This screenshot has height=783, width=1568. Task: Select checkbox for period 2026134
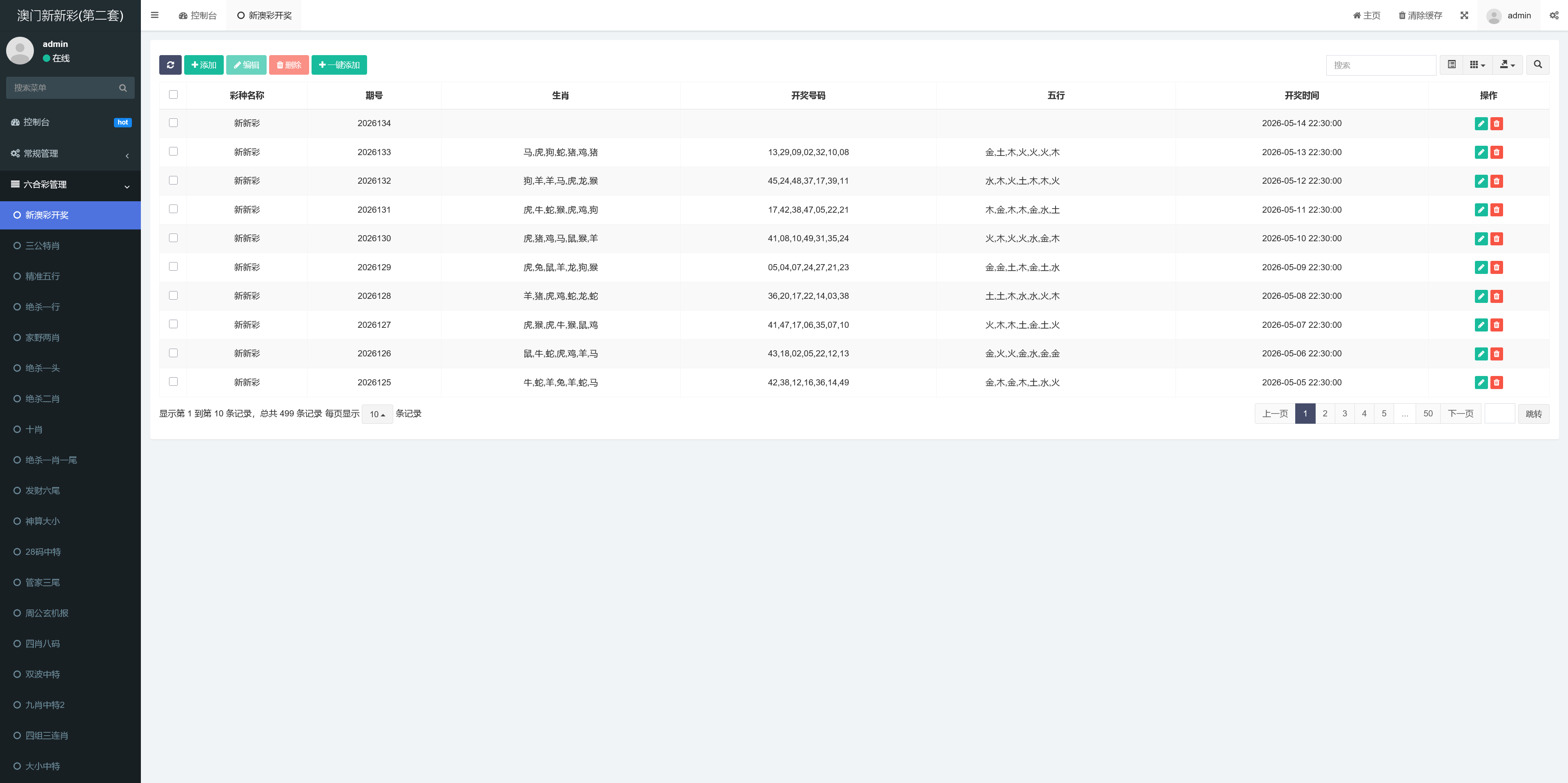174,123
